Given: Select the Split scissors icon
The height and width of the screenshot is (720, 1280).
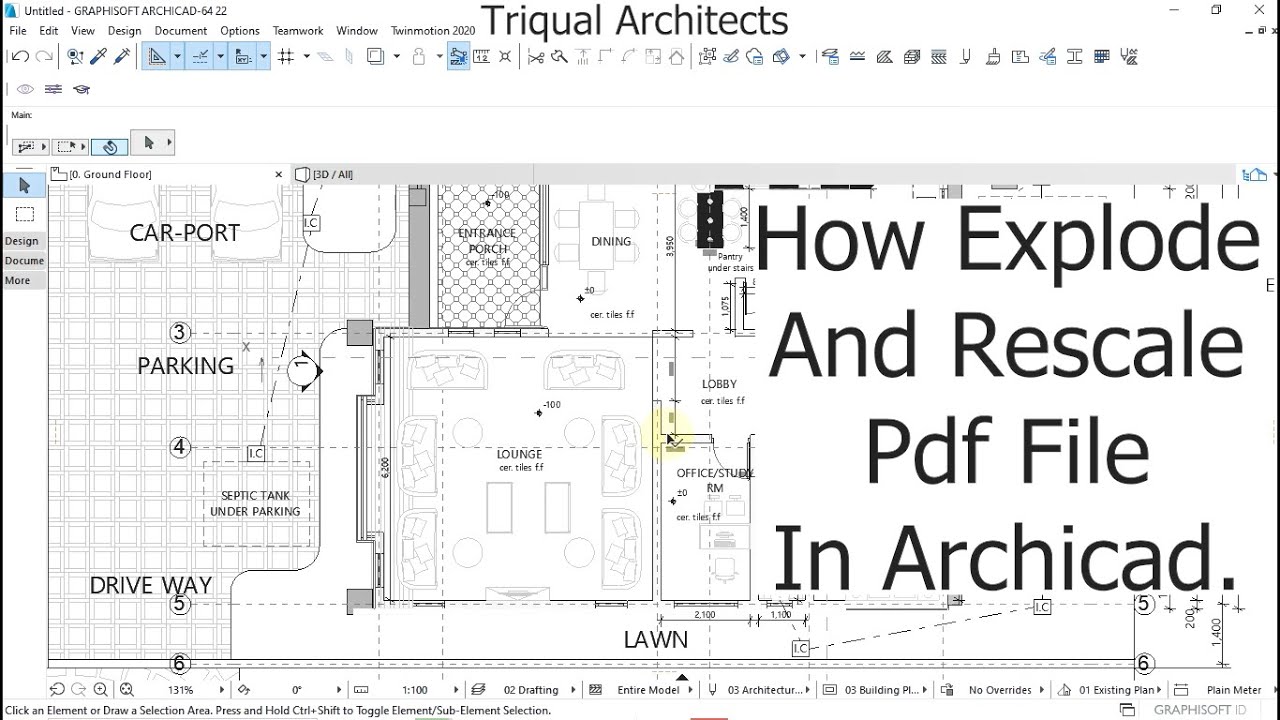Looking at the screenshot, I should click(535, 57).
